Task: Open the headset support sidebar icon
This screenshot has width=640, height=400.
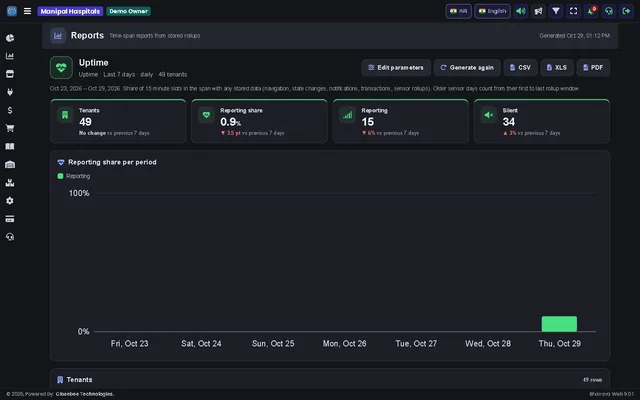Action: point(10,237)
